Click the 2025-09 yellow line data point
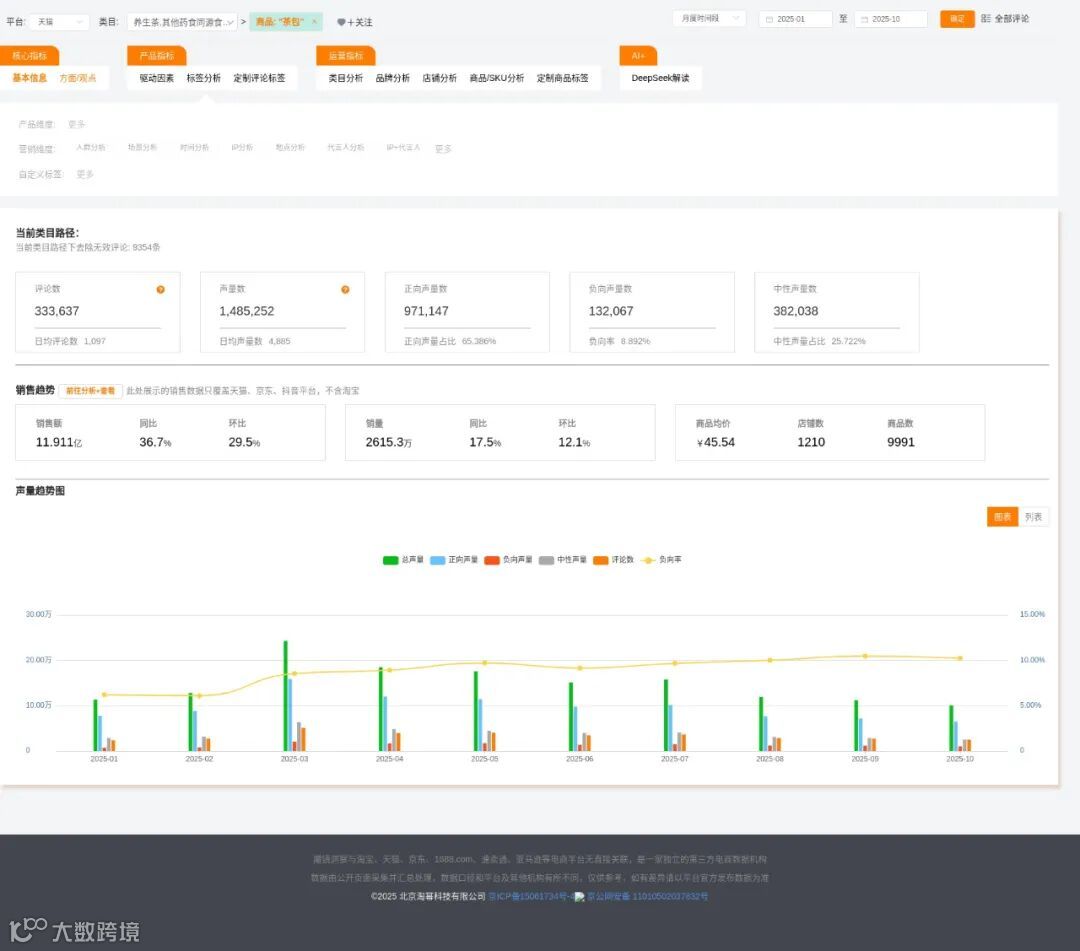This screenshot has height=951, width=1080. click(x=865, y=656)
